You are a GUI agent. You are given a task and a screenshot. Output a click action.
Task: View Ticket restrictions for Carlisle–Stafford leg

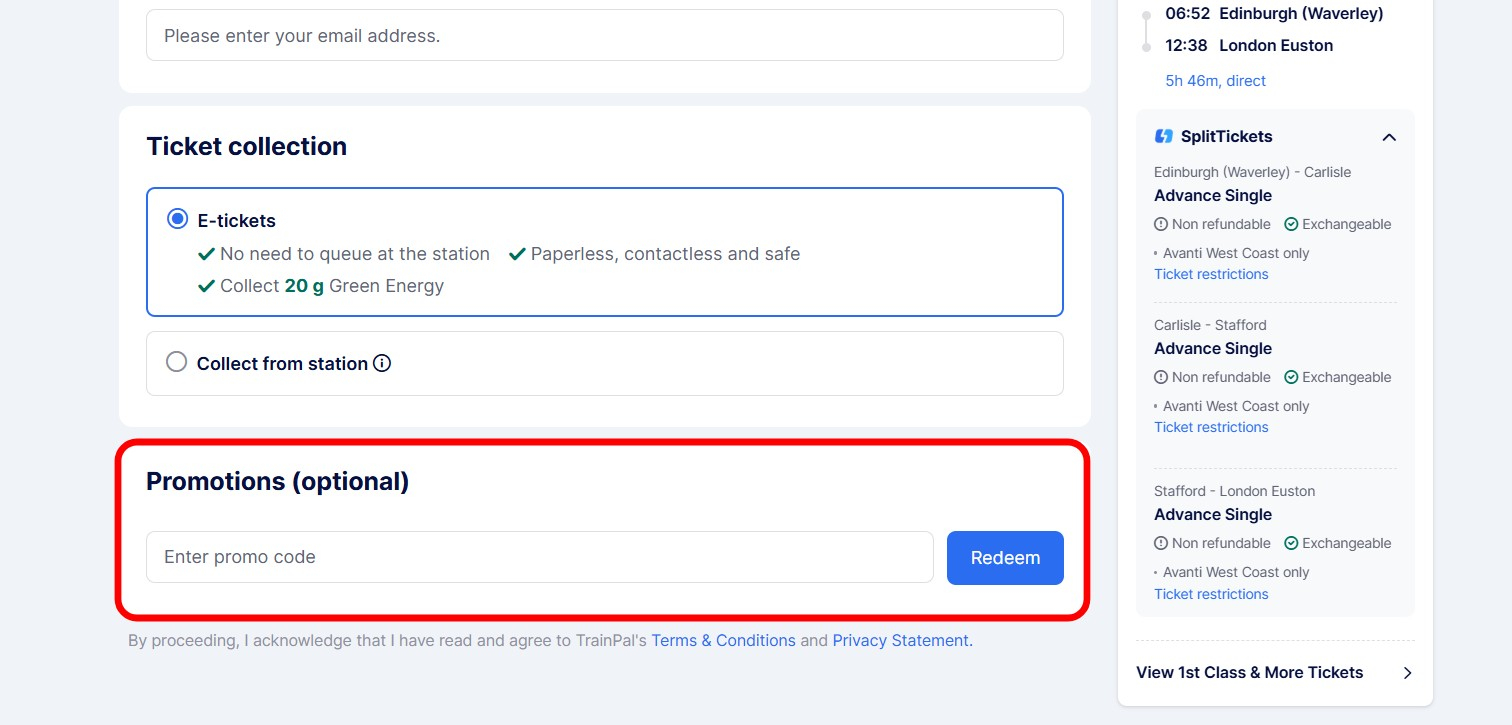[x=1211, y=427]
